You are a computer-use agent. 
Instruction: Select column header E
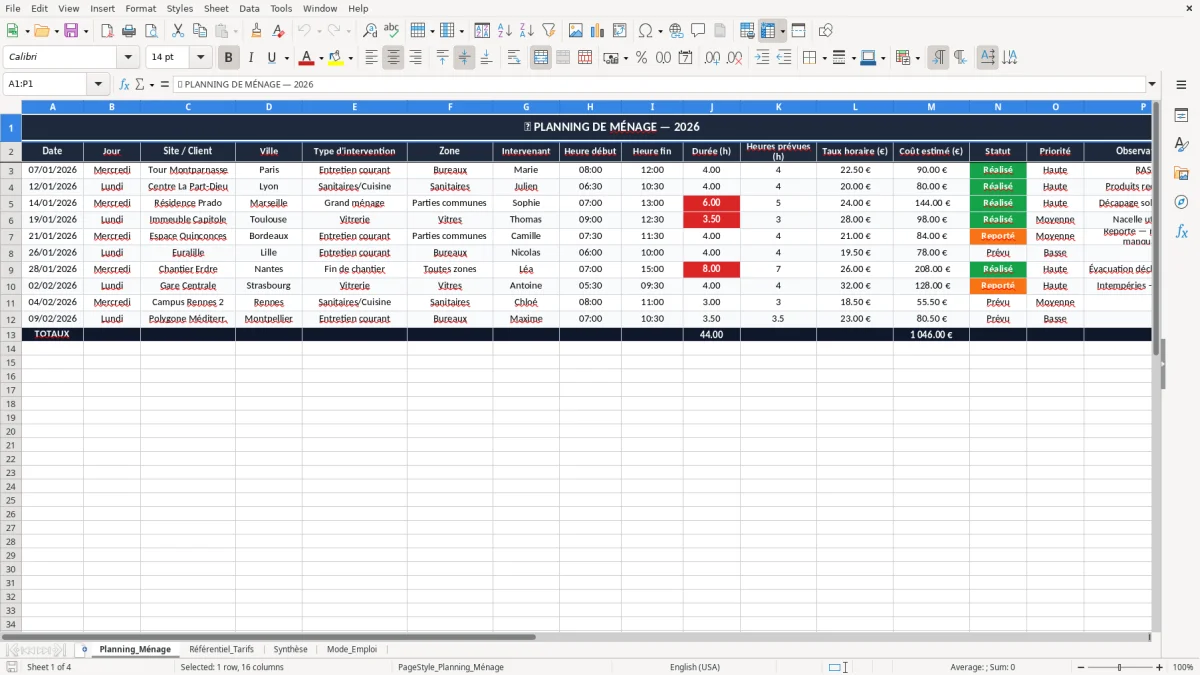point(354,106)
